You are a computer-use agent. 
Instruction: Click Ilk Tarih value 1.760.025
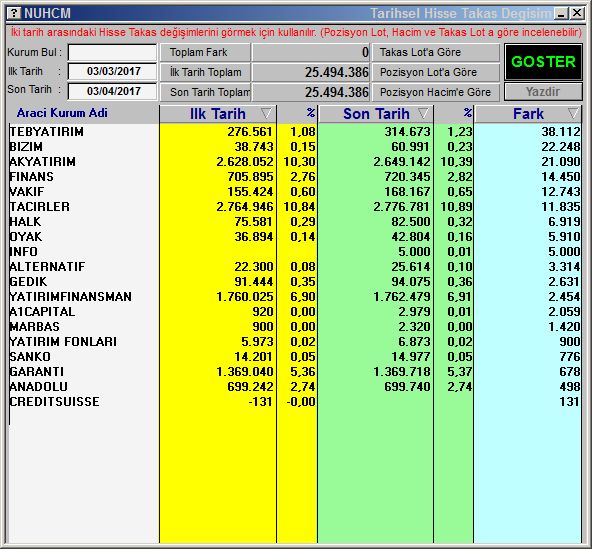[x=244, y=297]
